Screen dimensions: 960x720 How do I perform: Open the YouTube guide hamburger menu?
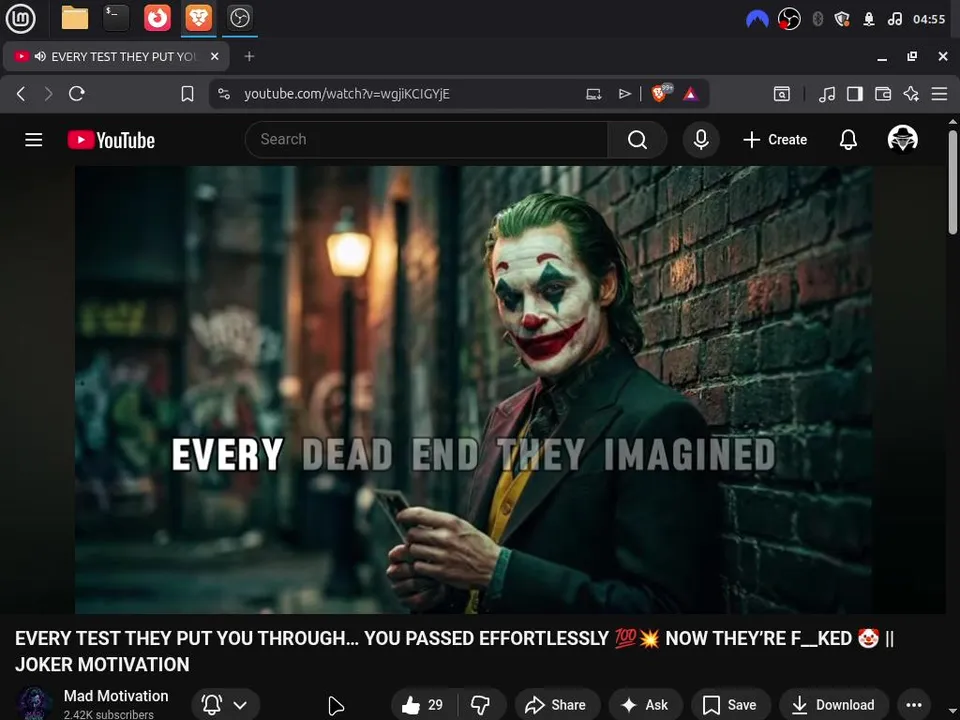(x=34, y=140)
